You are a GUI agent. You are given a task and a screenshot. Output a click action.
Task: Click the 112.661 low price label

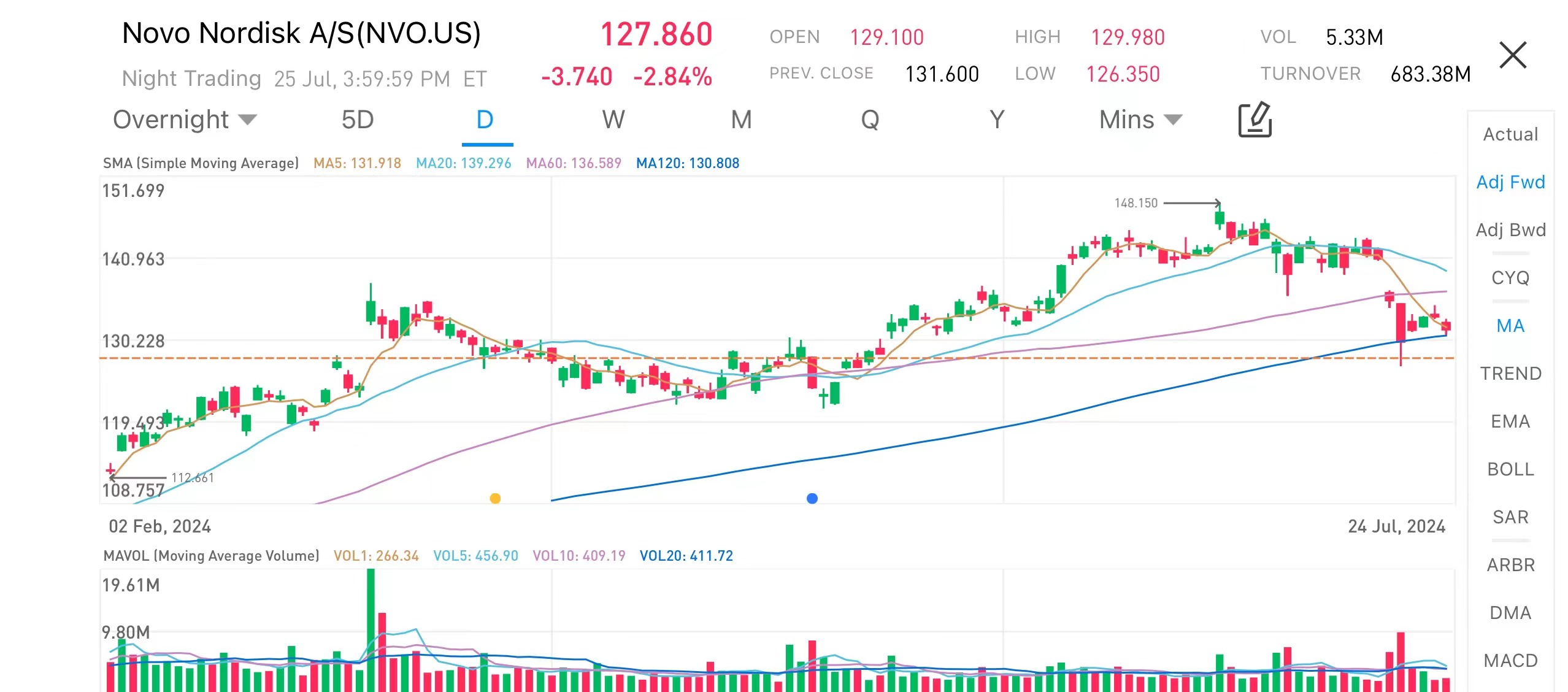(193, 478)
